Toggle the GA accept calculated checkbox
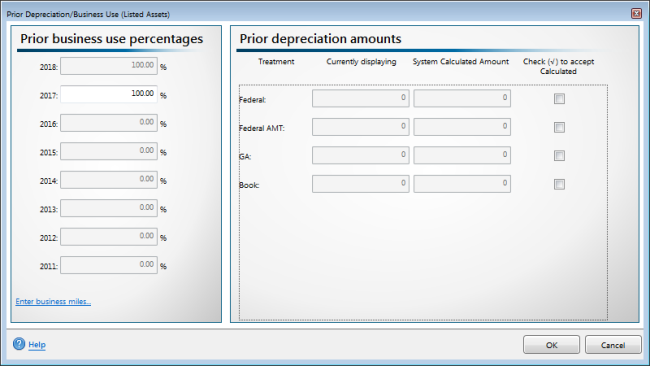650x366 pixels. click(559, 155)
